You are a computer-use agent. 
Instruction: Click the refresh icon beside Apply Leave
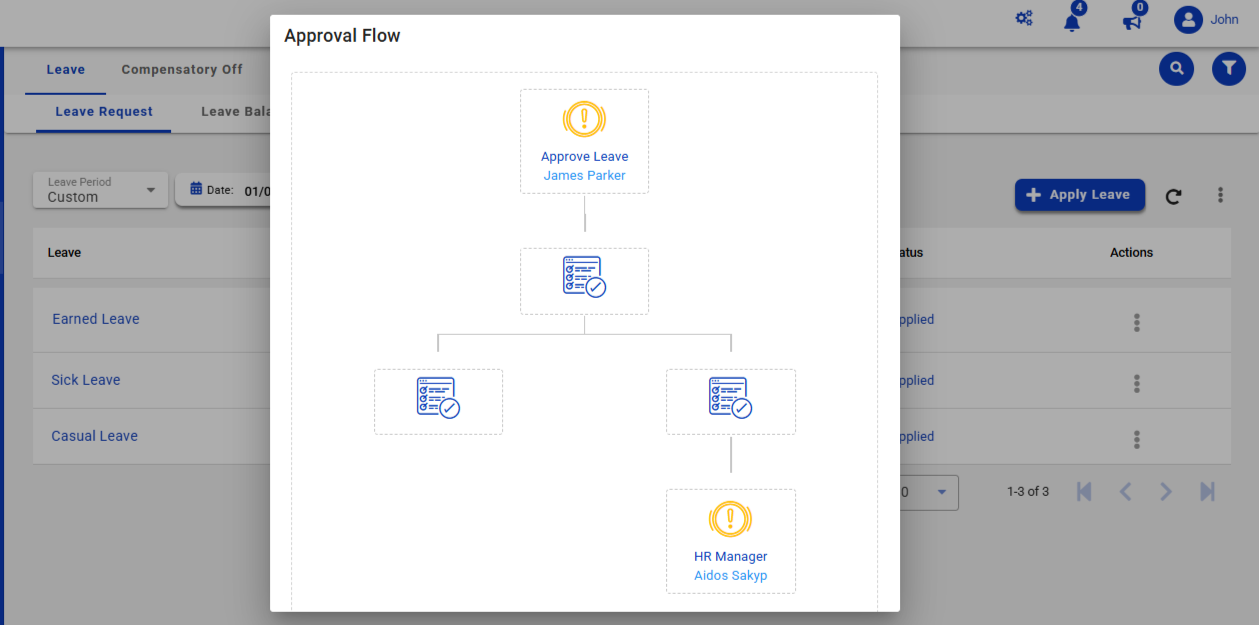coord(1173,196)
